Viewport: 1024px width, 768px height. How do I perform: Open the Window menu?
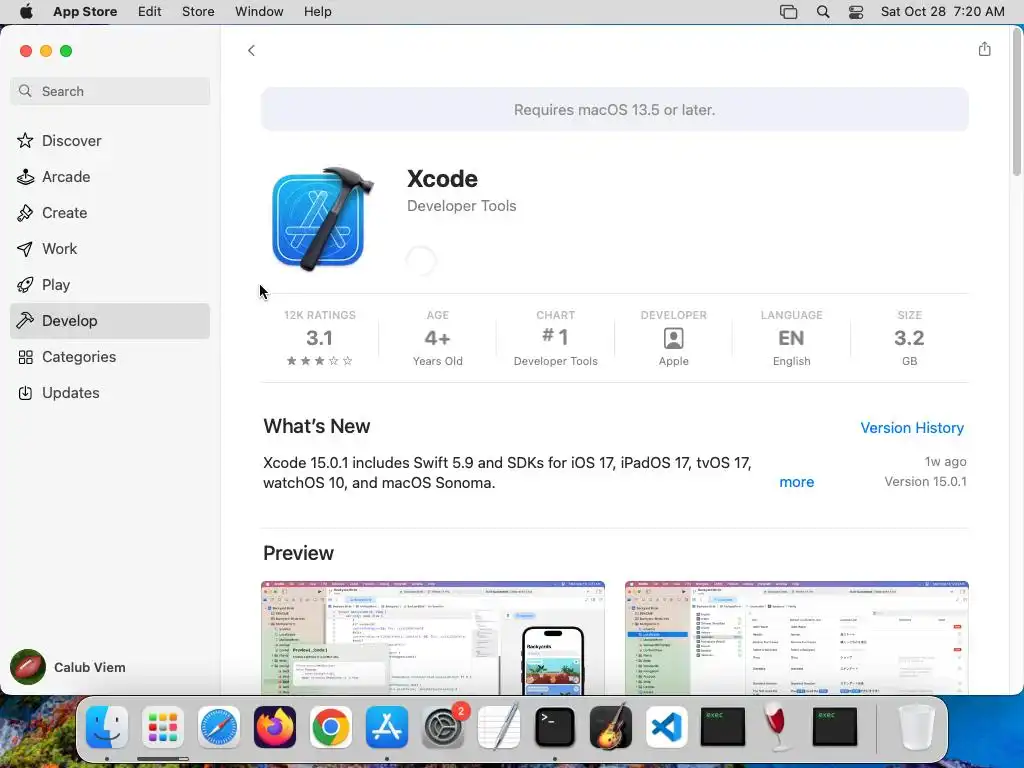[259, 12]
